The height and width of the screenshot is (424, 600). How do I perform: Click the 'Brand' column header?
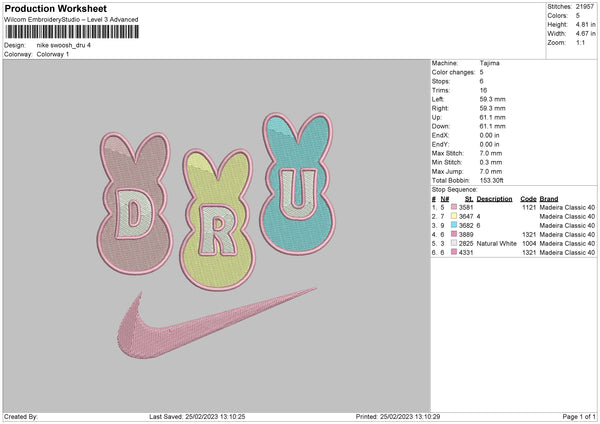(x=549, y=199)
